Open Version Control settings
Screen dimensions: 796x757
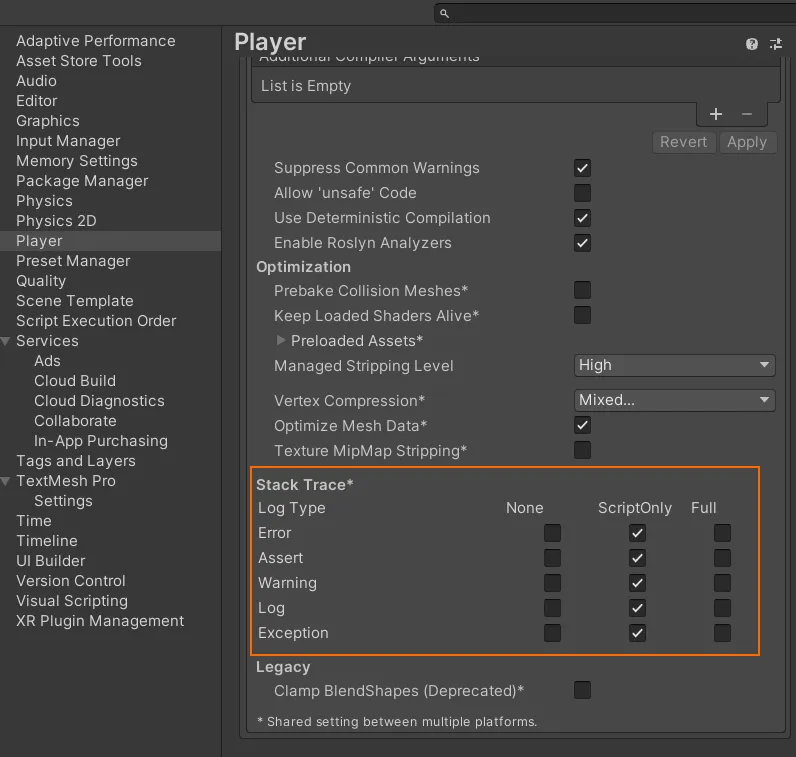click(71, 581)
